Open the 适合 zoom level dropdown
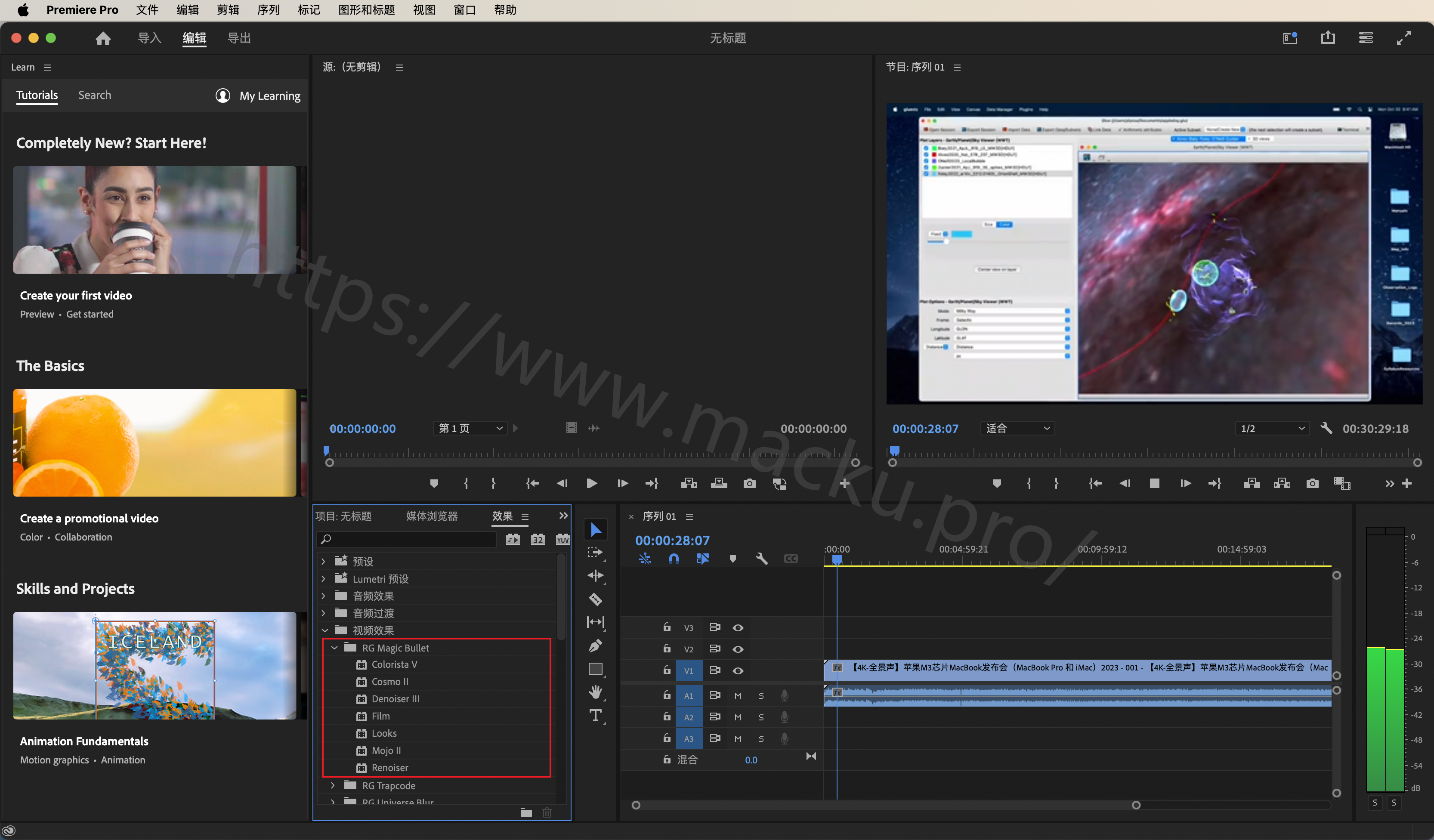 click(1017, 428)
